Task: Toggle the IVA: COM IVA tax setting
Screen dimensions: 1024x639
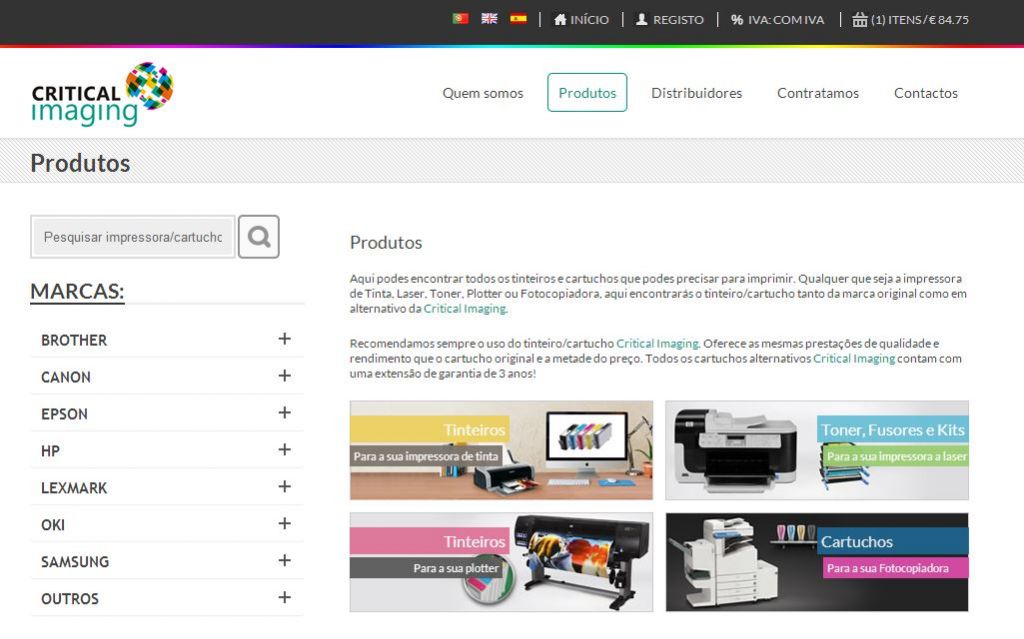Action: point(777,20)
